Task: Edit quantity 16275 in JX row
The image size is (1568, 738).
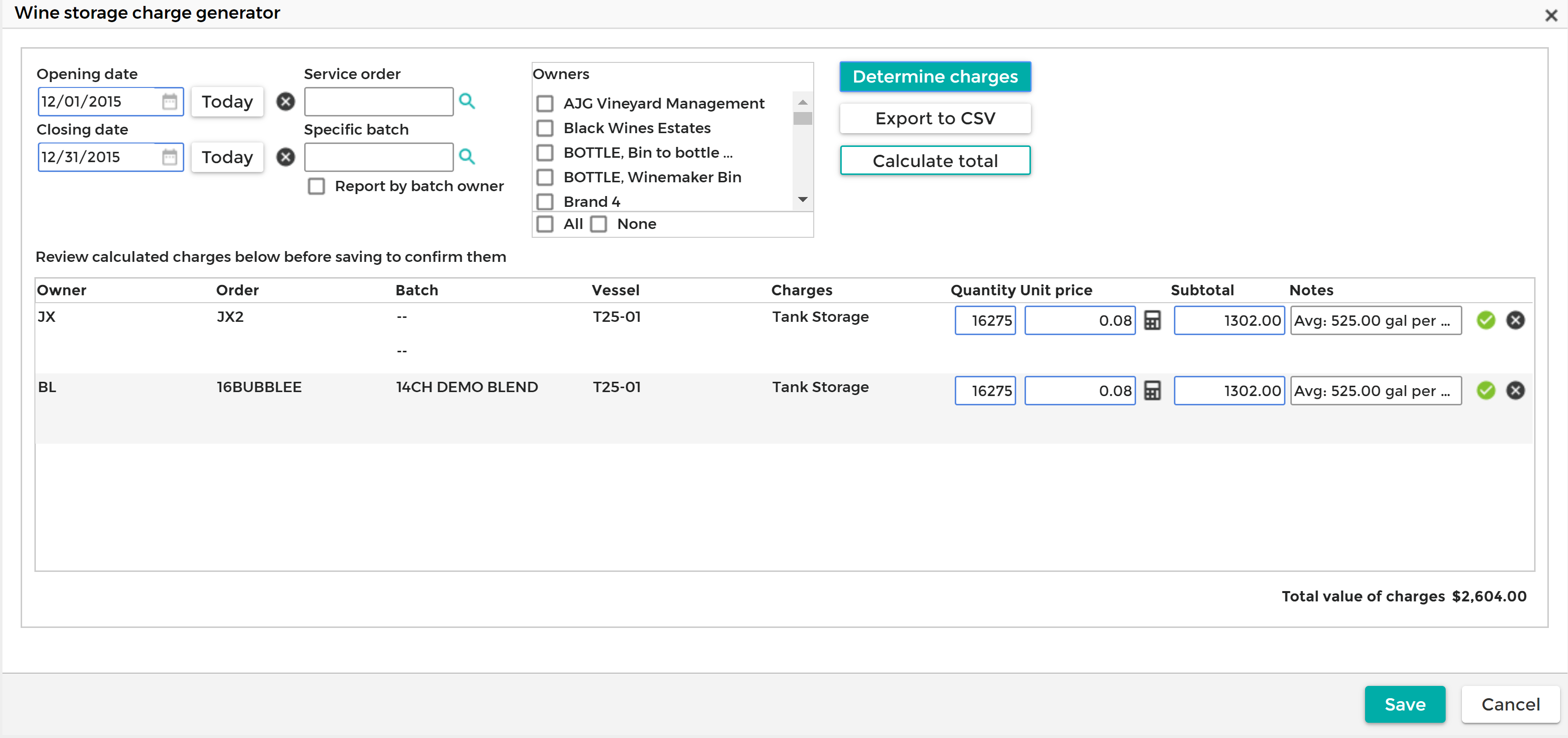Action: point(985,321)
